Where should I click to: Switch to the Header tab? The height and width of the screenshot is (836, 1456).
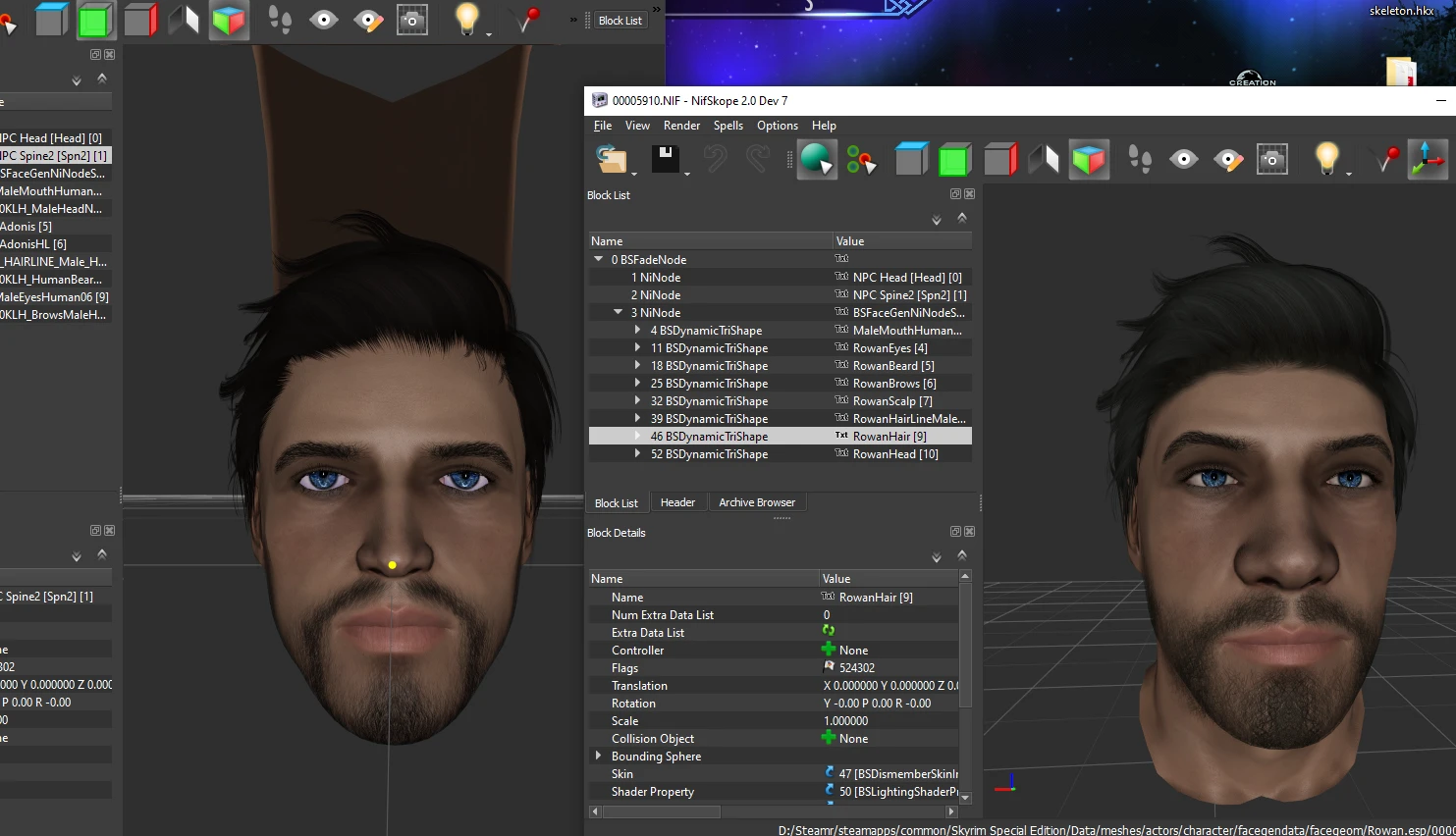(x=677, y=502)
